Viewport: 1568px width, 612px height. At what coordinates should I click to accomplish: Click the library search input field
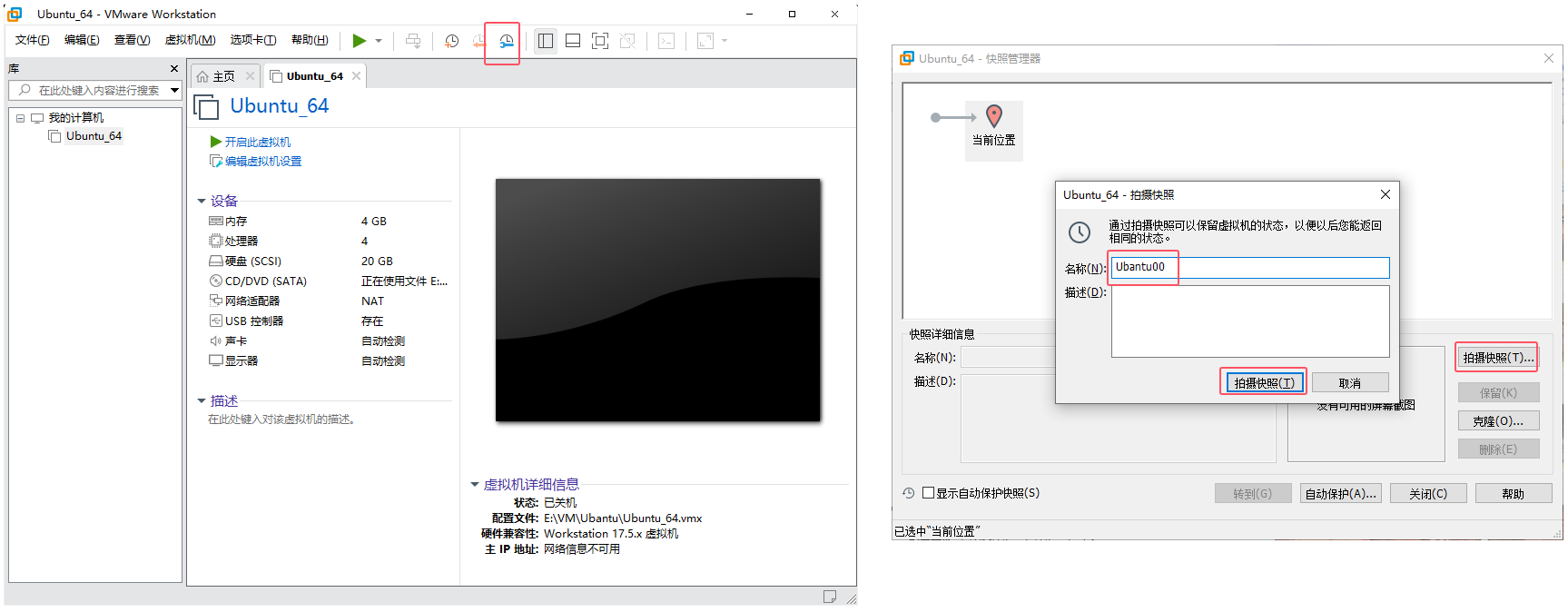coord(94,90)
